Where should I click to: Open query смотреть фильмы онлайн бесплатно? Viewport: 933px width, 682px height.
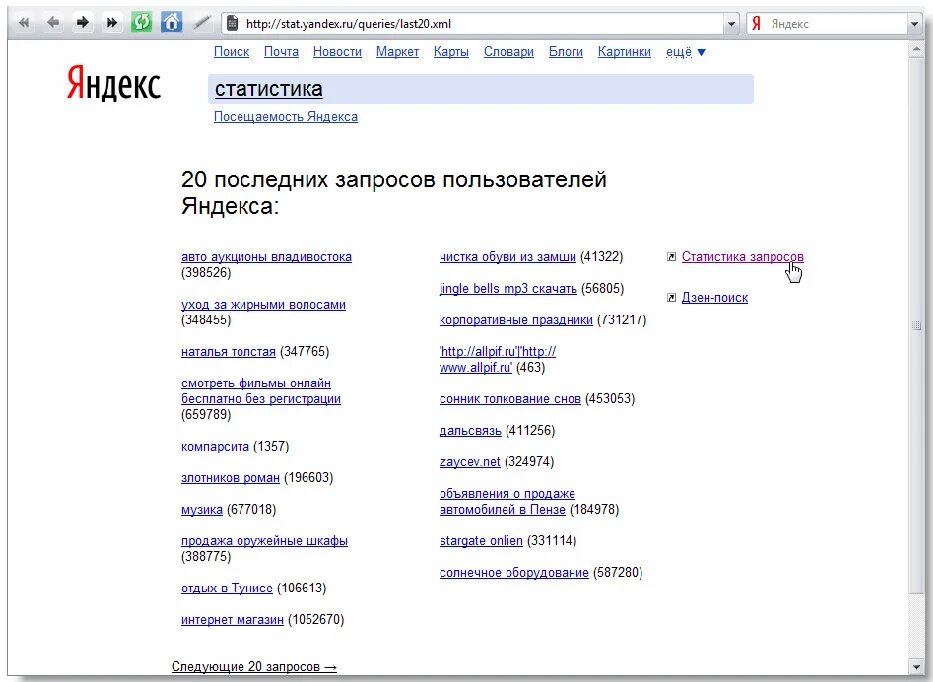261,391
